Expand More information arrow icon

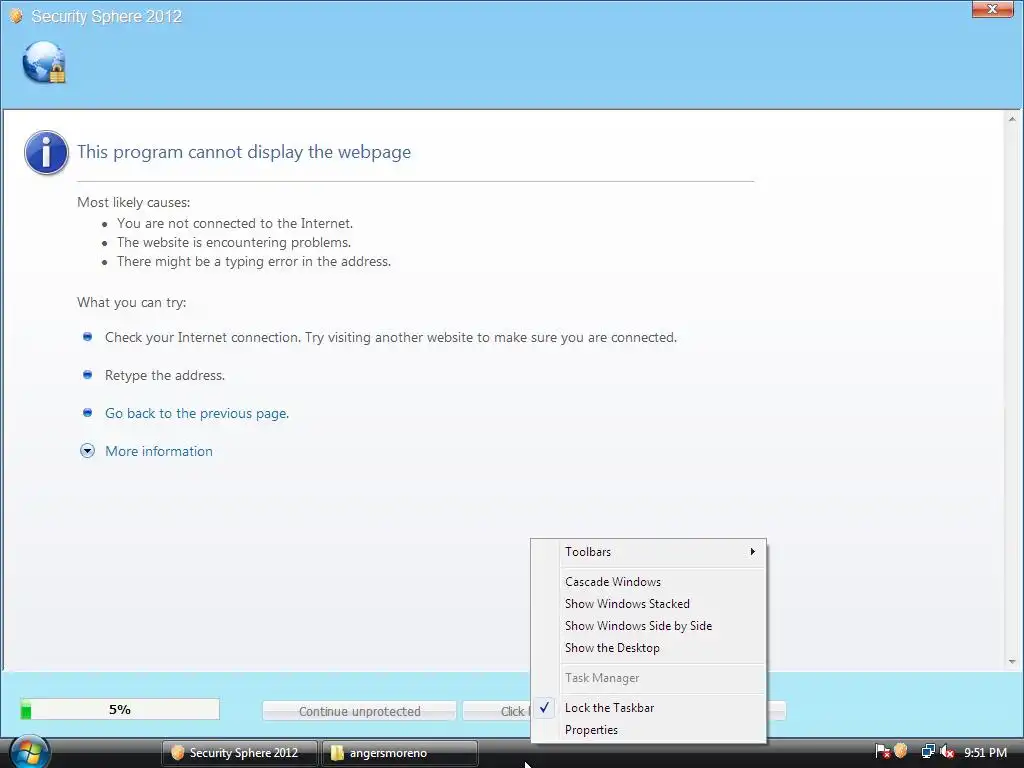(88, 451)
